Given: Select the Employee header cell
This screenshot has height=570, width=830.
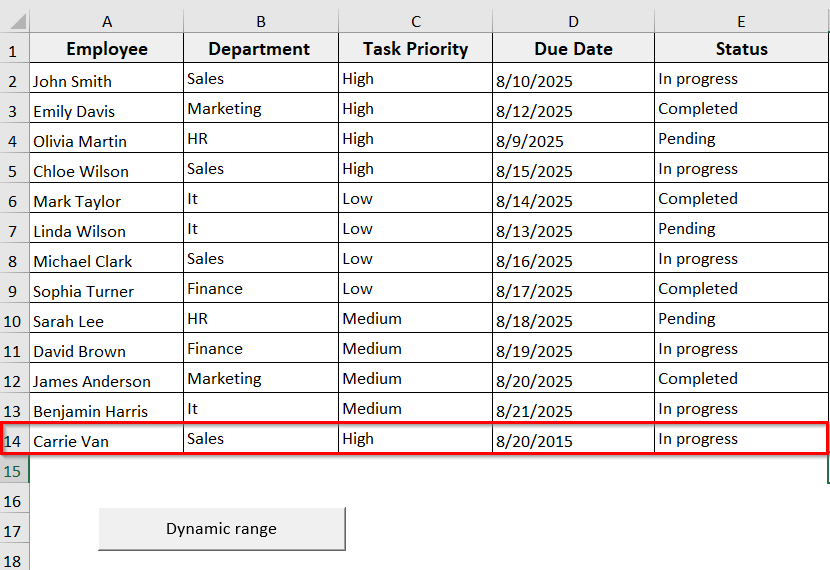Looking at the screenshot, I should tap(106, 49).
